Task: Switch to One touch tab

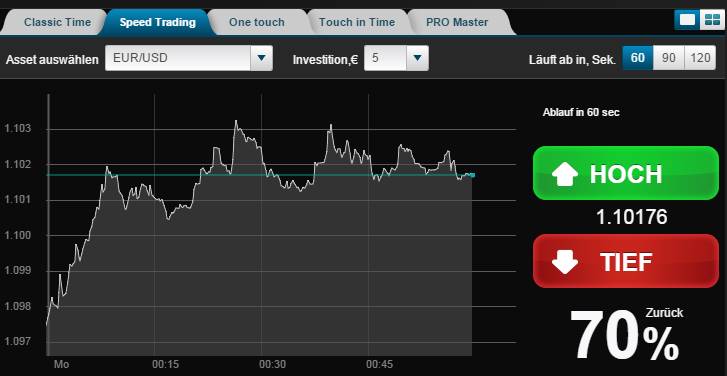Action: (x=256, y=22)
